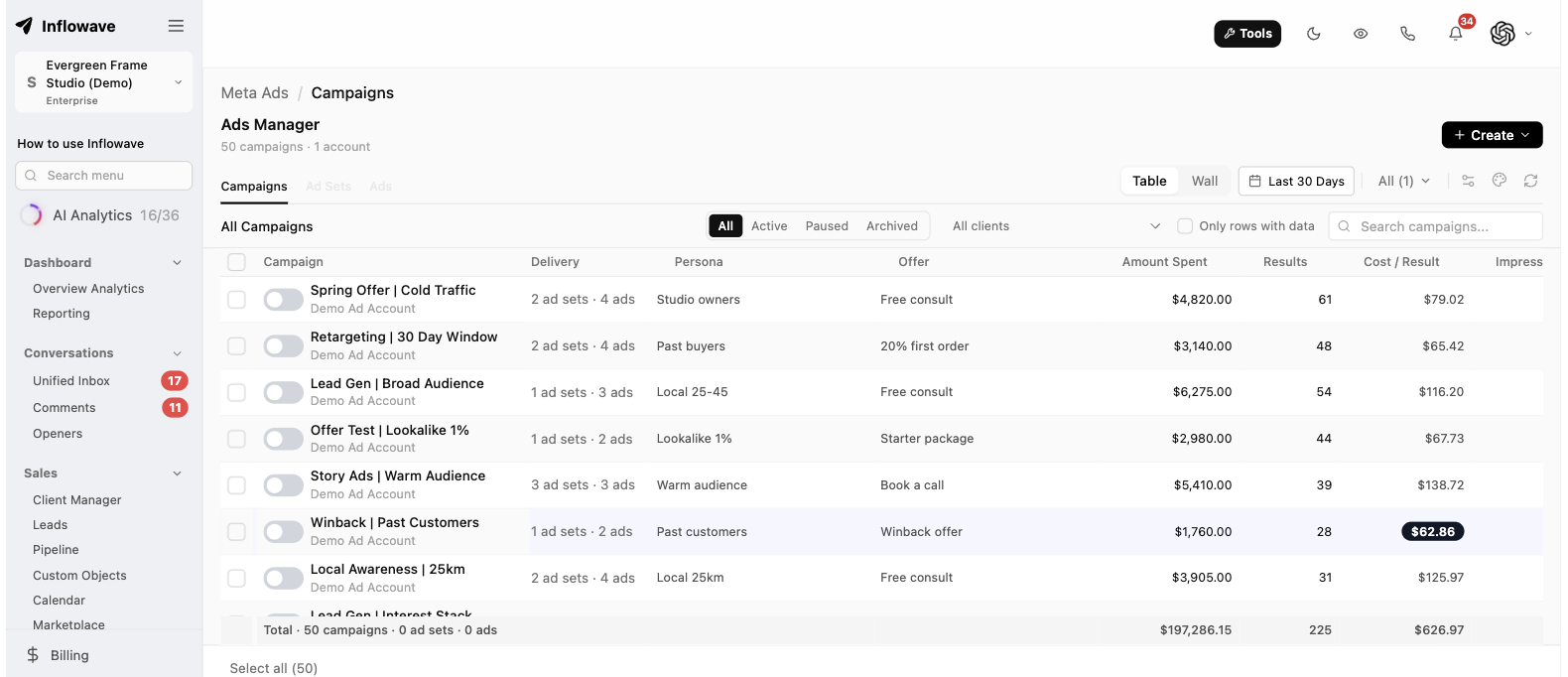This screenshot has height=677, width=1568.
Task: Open the All (1) accounts dropdown
Action: [1403, 181]
